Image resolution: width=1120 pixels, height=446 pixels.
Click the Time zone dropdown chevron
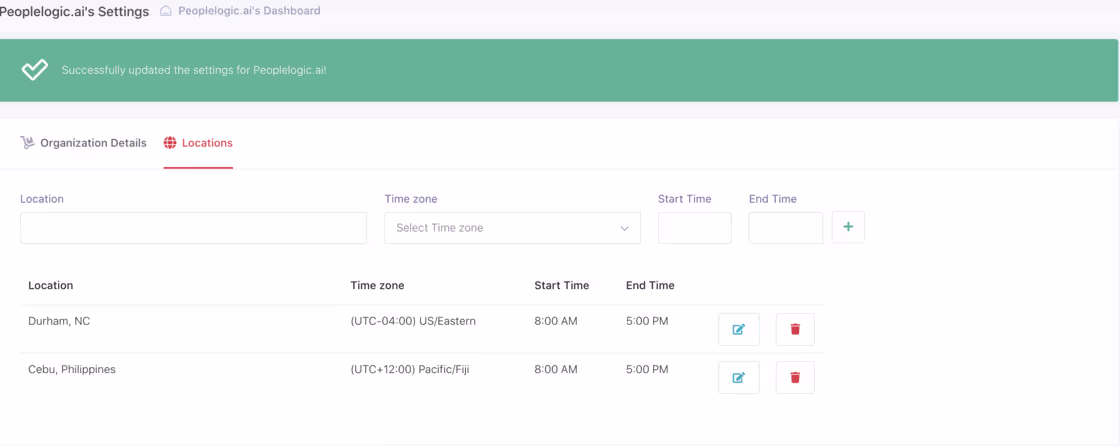(624, 229)
